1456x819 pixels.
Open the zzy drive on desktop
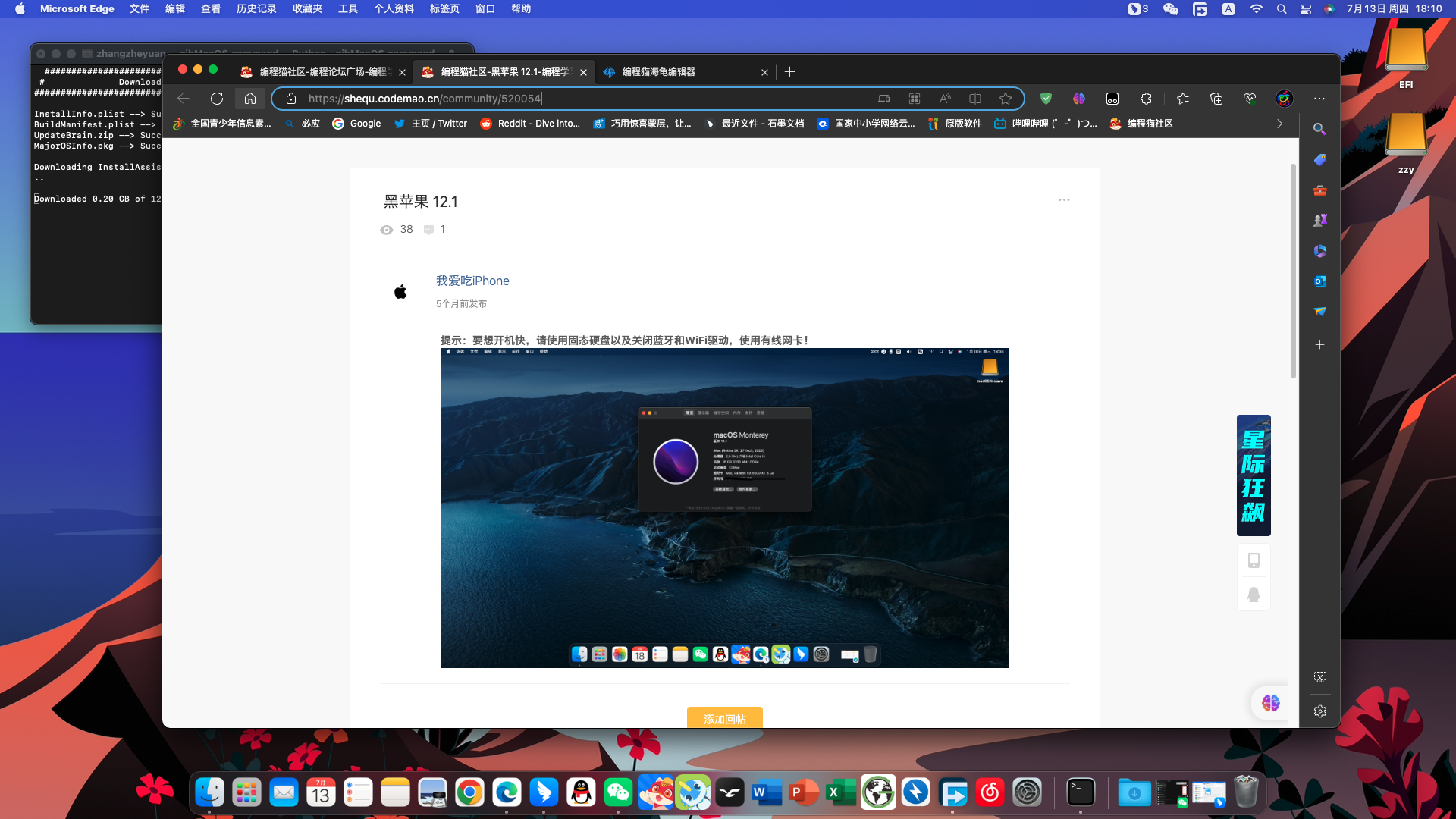tap(1406, 144)
